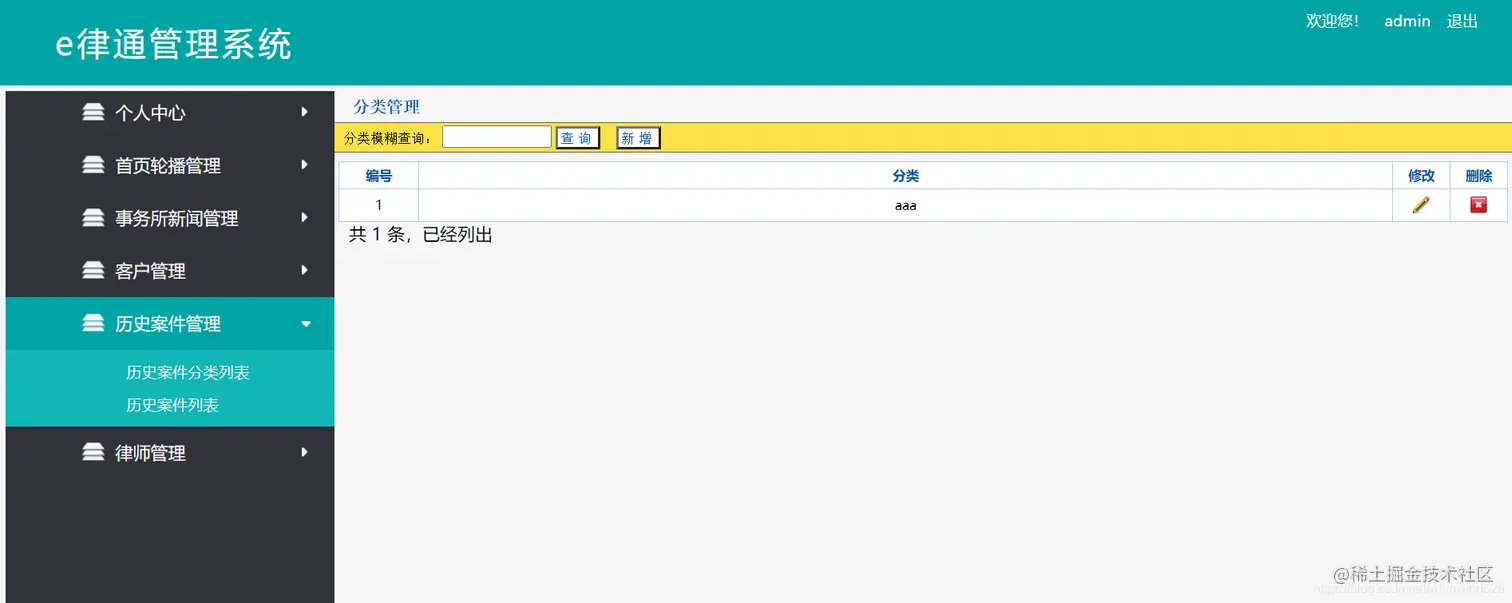The width and height of the screenshot is (1512, 603).
Task: Click the aaa category cell
Action: point(906,205)
